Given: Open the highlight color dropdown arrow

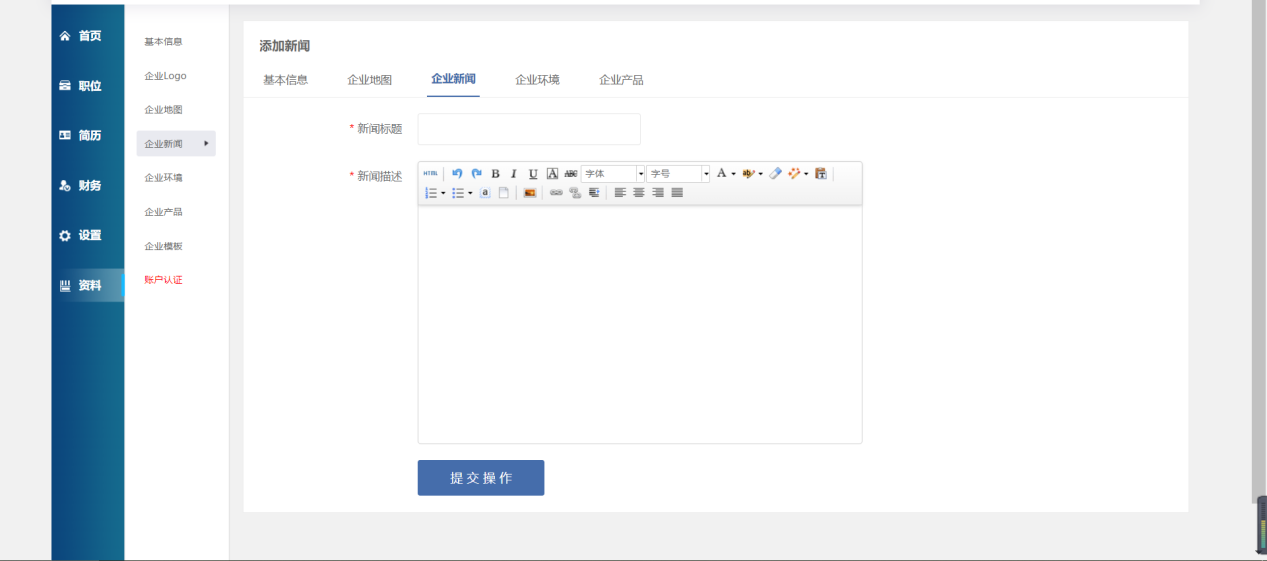Looking at the screenshot, I should 760,174.
